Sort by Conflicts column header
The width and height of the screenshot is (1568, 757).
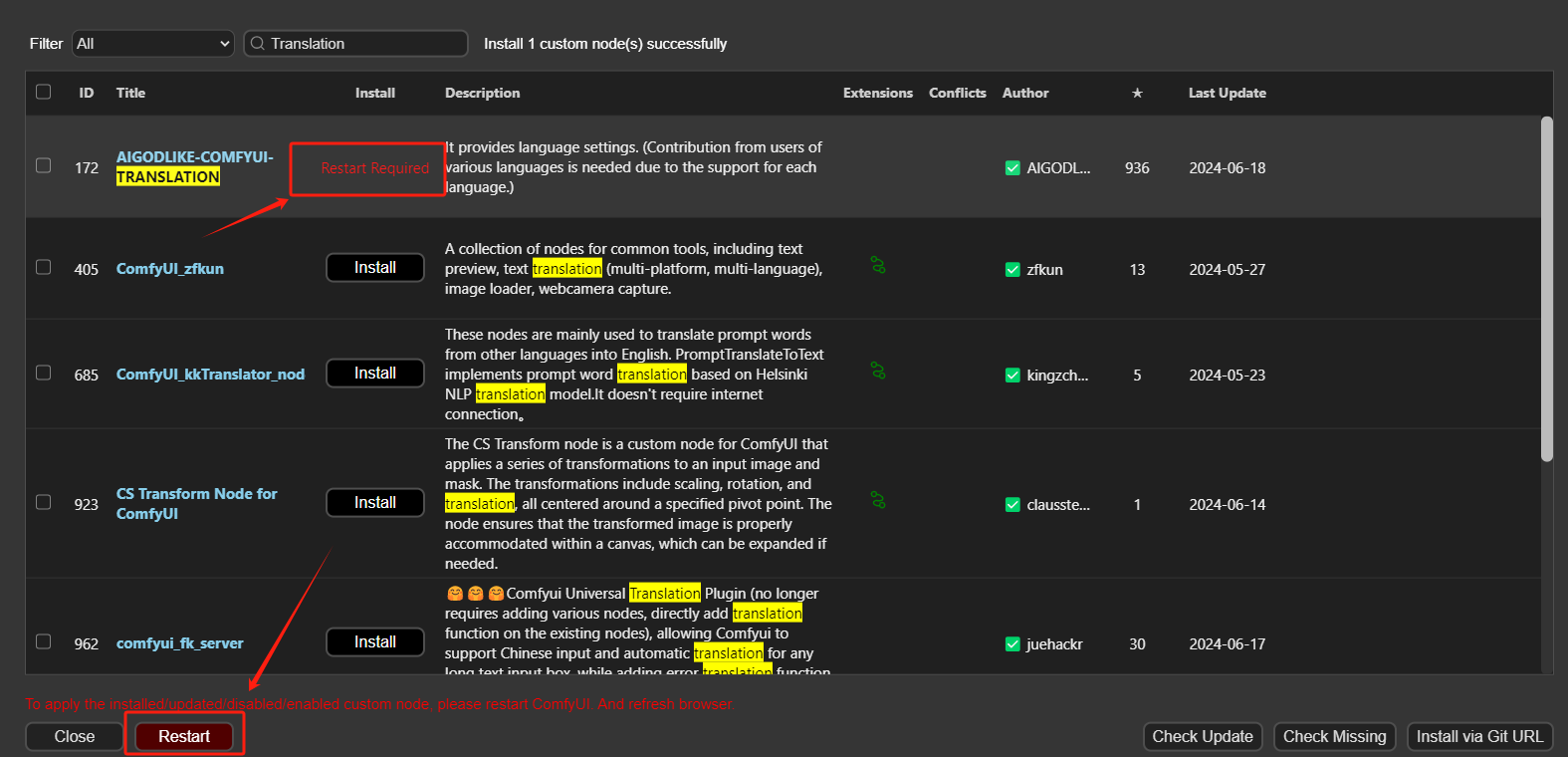point(958,93)
